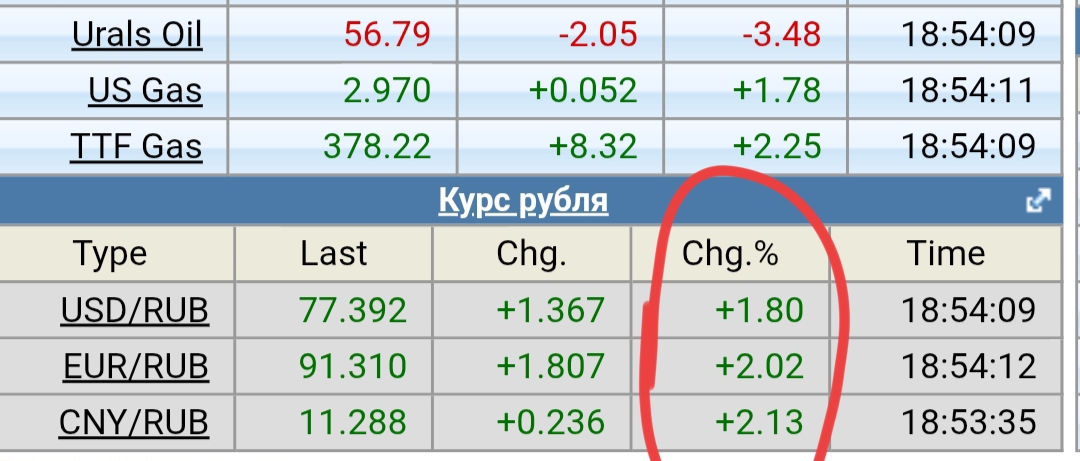Viewport: 1080px width, 461px height.
Task: Click the expand icon in Курс рубля header
Action: pos(1038,201)
